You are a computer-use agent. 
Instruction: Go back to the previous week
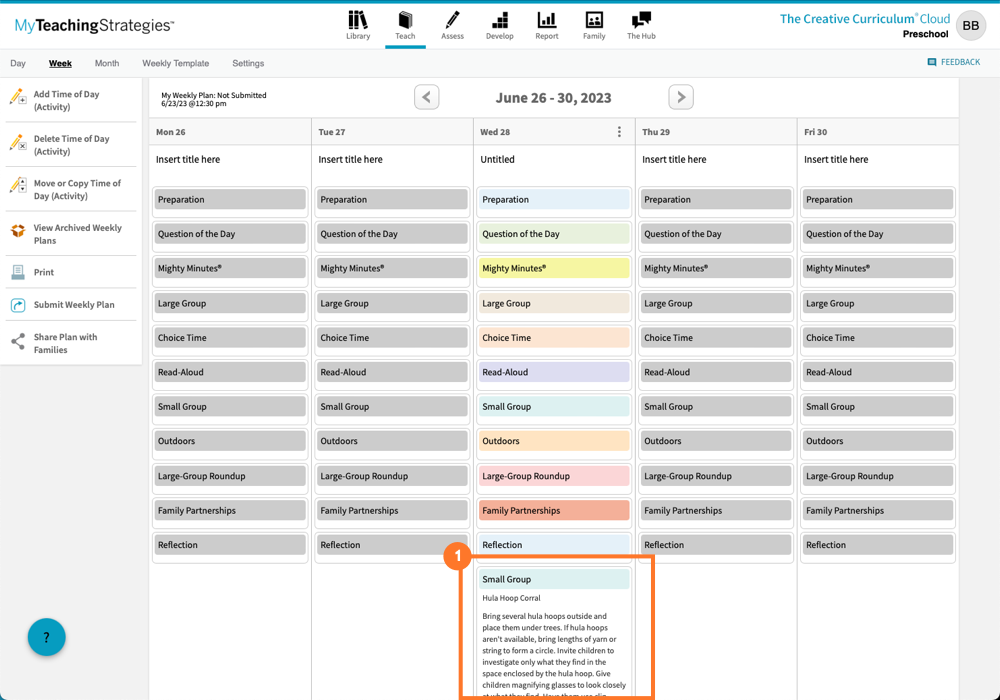tap(426, 97)
